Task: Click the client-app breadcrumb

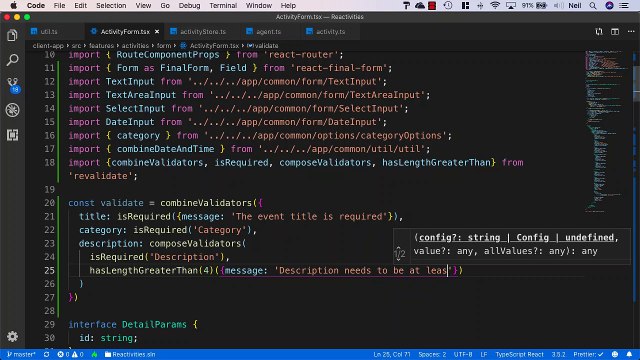Action: pos(48,46)
